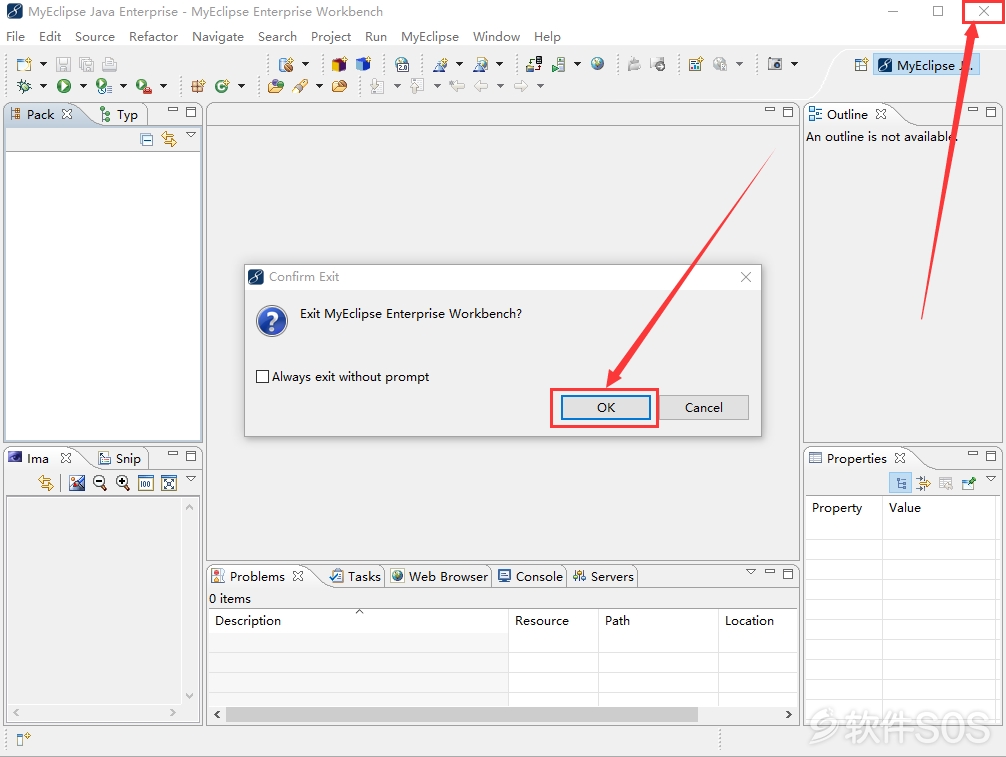
Task: Click Collapse All in Package Explorer
Action: tap(146, 139)
